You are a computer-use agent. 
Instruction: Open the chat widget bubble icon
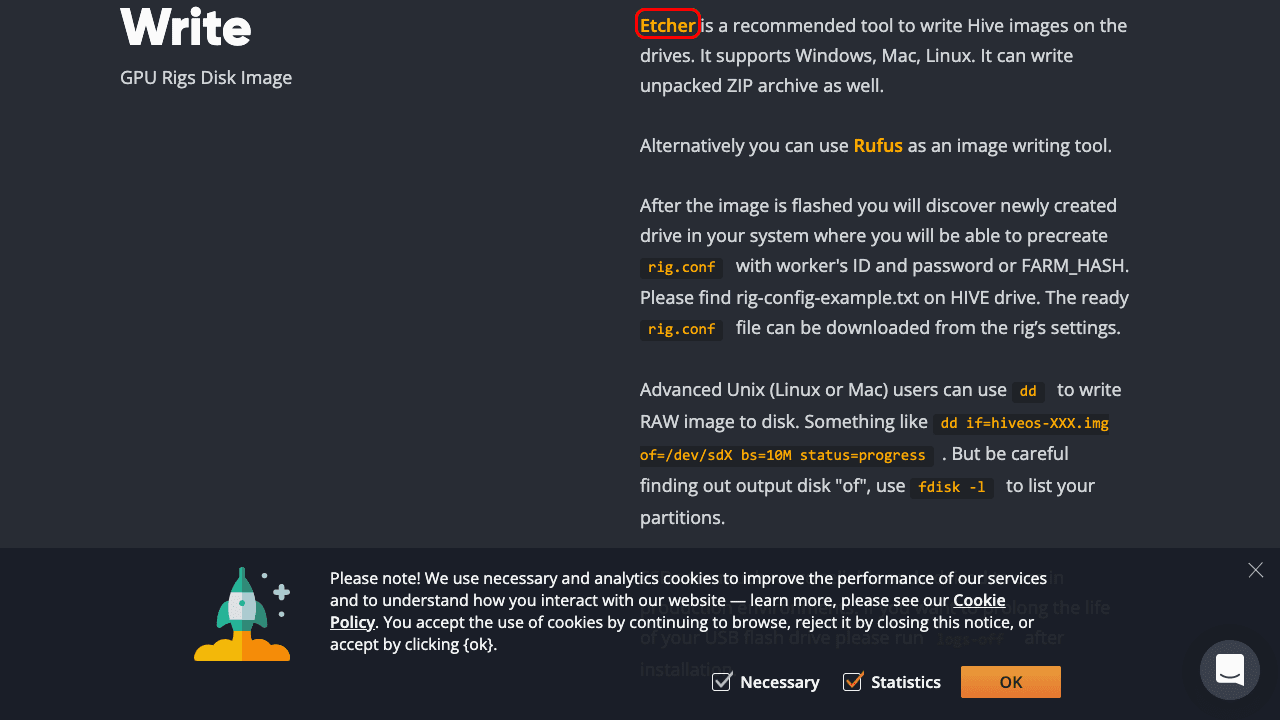[1230, 669]
